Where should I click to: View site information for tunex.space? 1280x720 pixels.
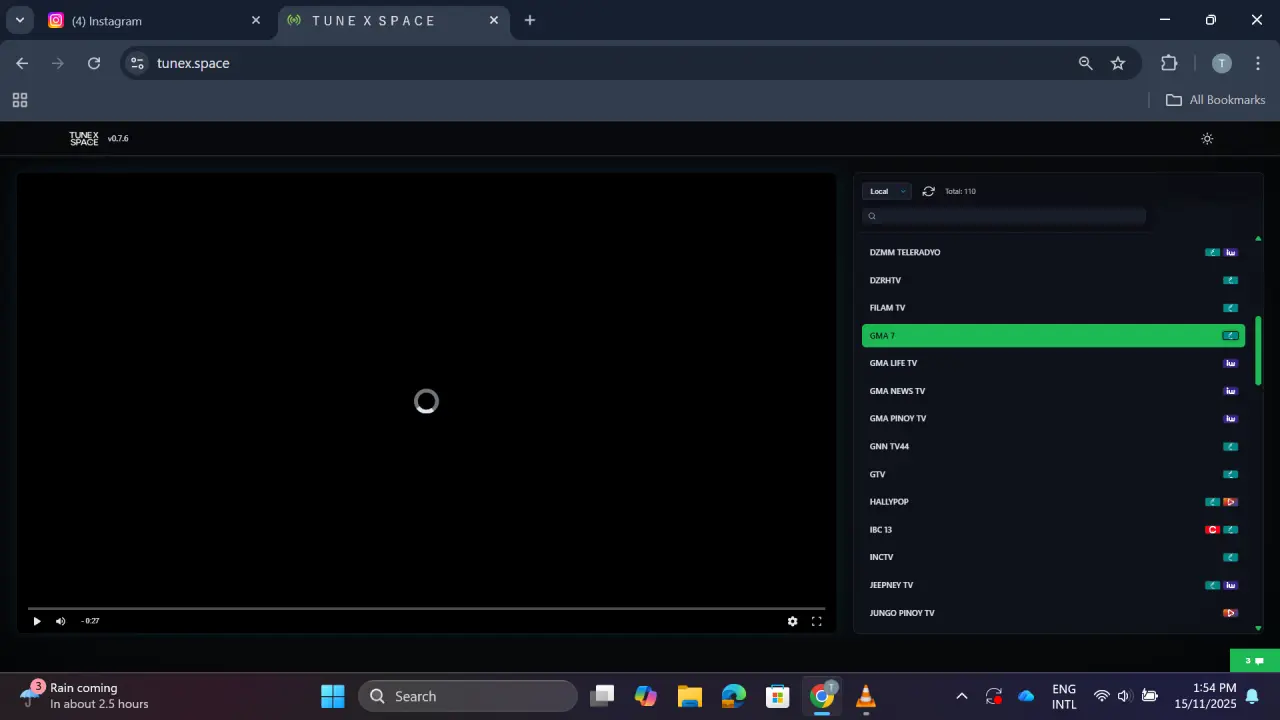pos(137,63)
